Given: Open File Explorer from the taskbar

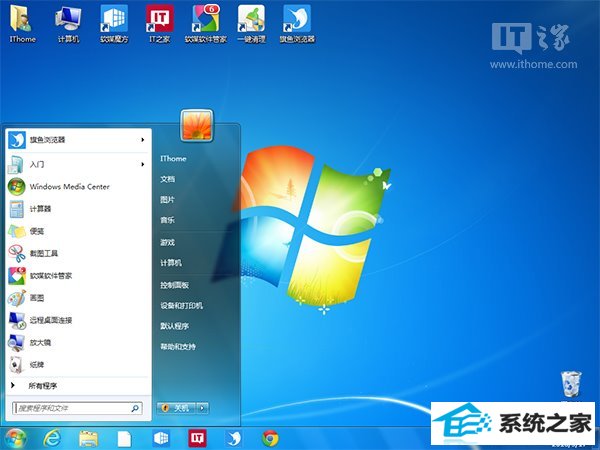Looking at the screenshot, I should click(x=88, y=439).
